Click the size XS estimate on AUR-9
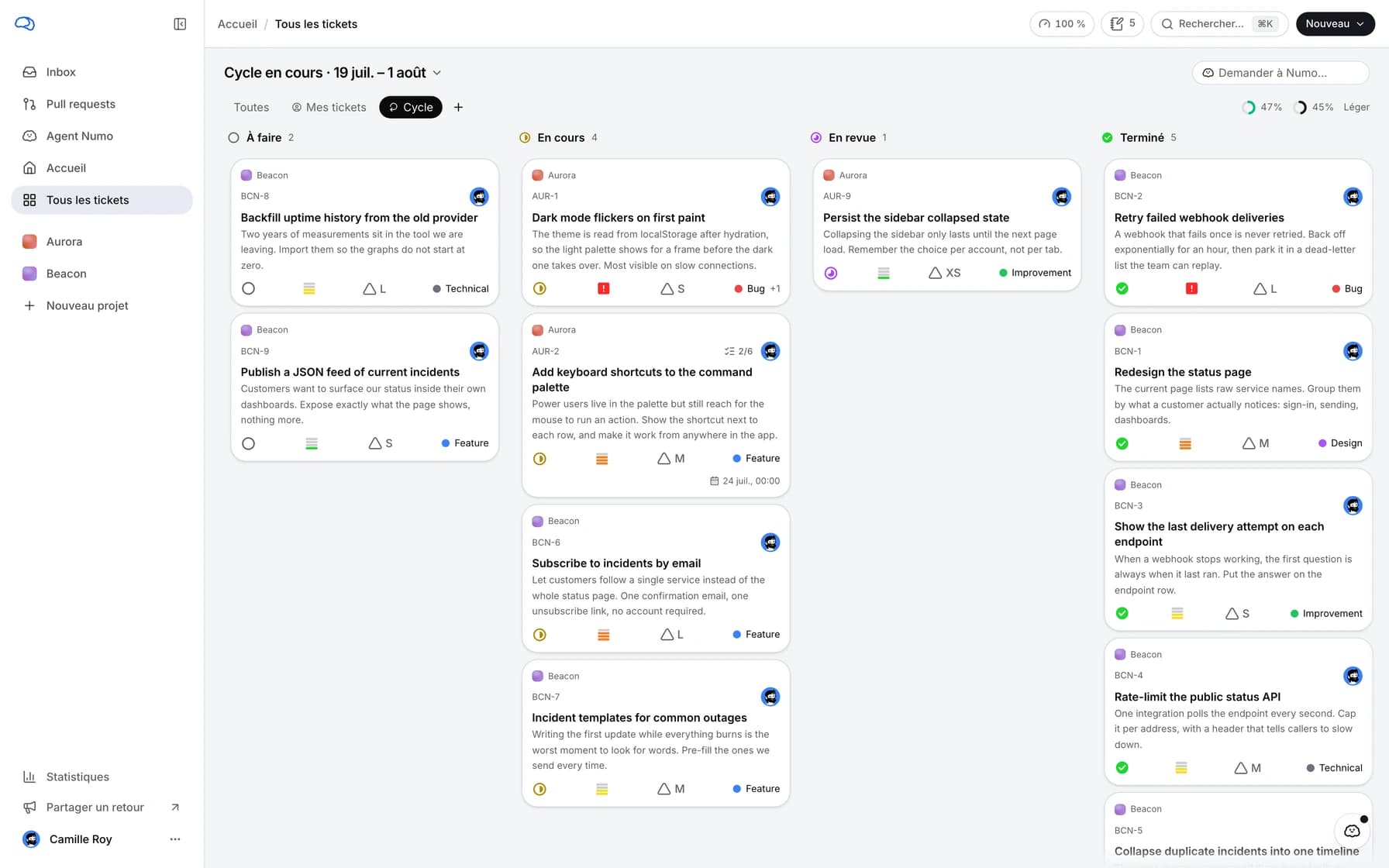Viewport: 1389px width, 868px height. [x=945, y=273]
